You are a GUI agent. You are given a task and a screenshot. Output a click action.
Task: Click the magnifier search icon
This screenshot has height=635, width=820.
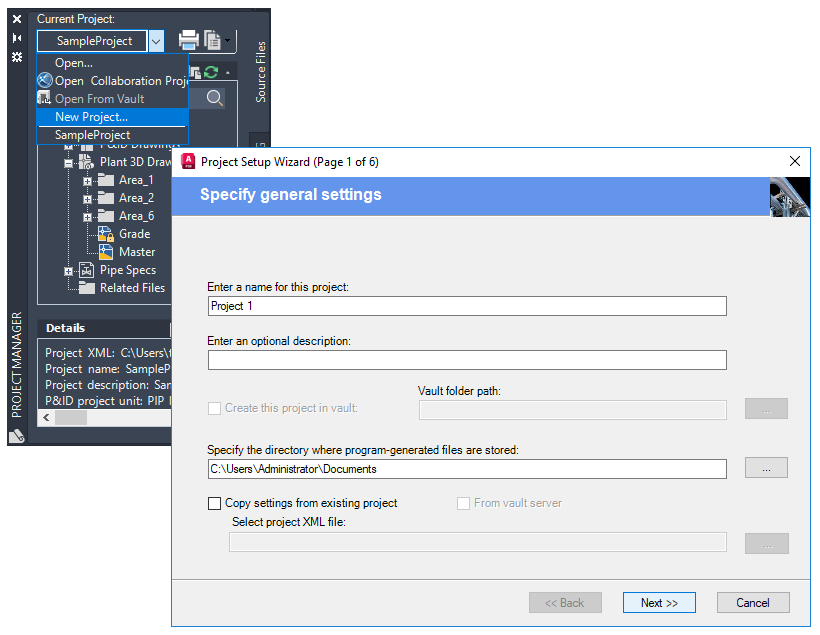(214, 98)
